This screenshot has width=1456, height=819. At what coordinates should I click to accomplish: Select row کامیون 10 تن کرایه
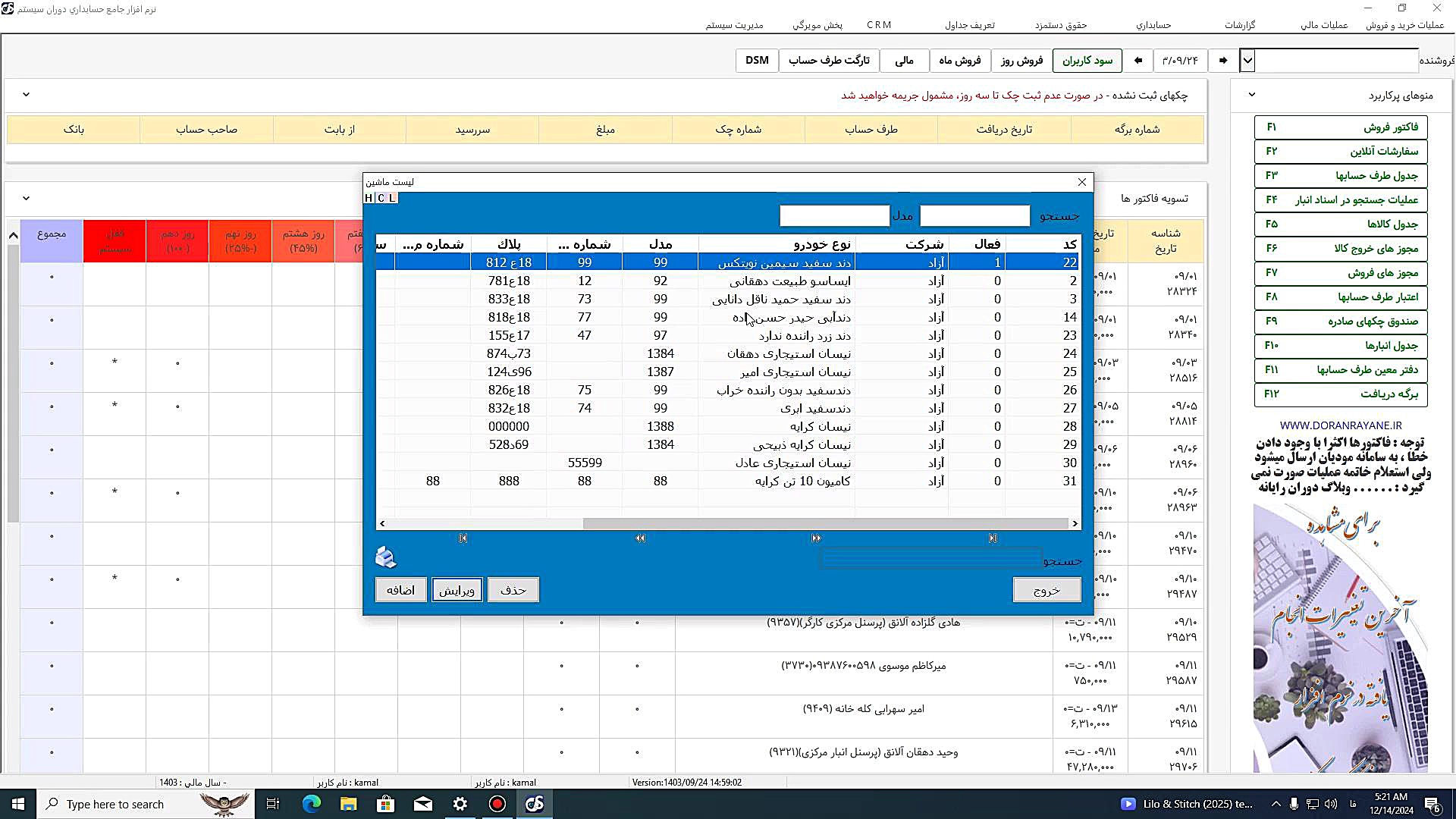pyautogui.click(x=727, y=481)
